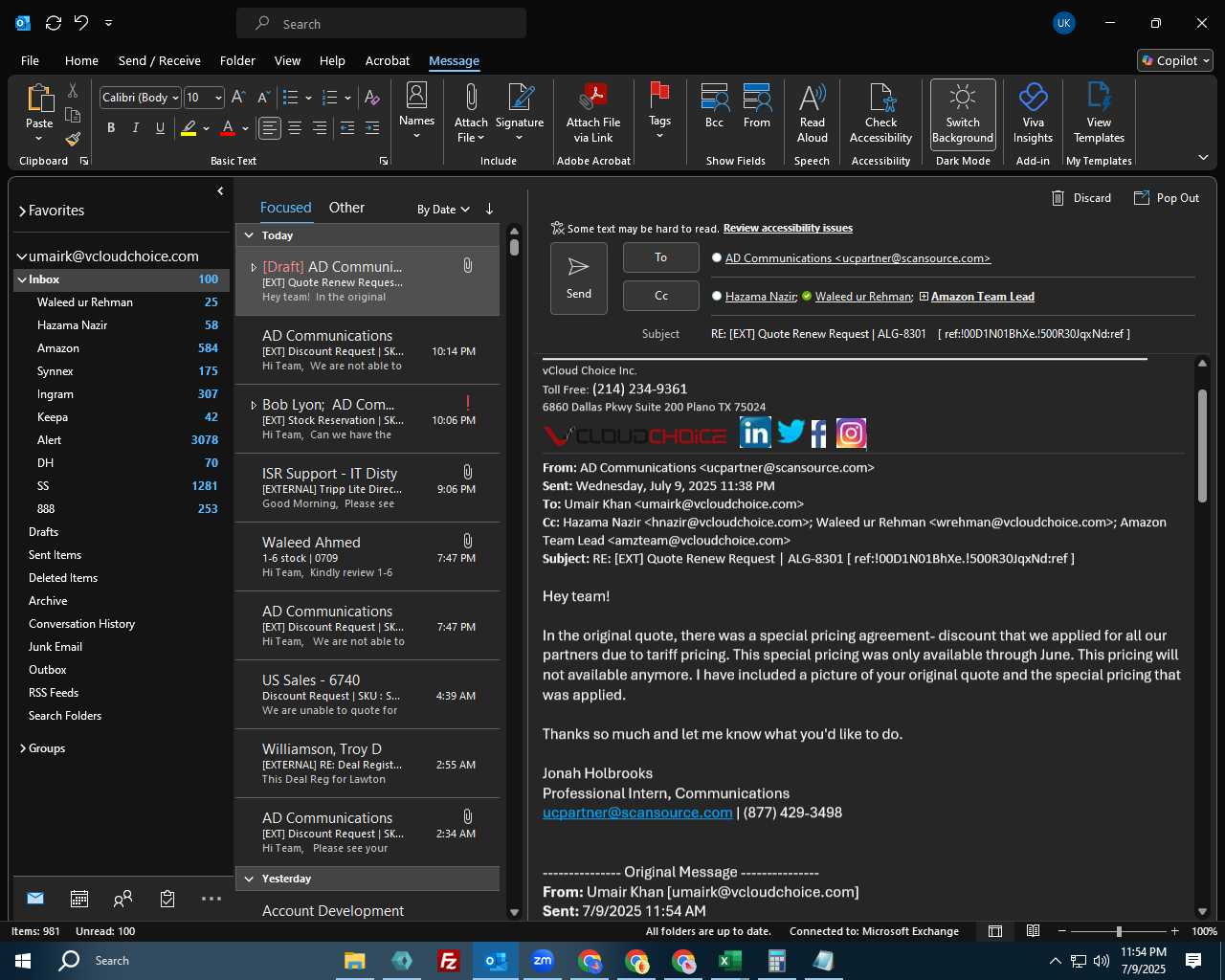
Task: Click the Attach File paperclip icon
Action: click(471, 98)
